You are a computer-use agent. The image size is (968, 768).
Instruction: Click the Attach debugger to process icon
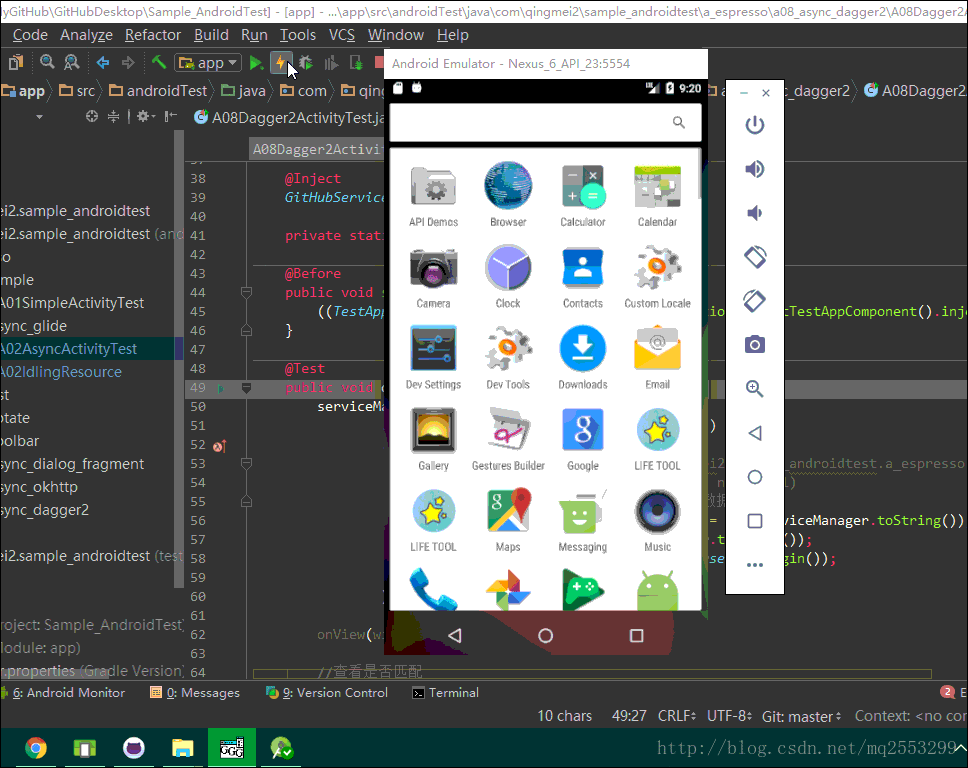click(356, 62)
